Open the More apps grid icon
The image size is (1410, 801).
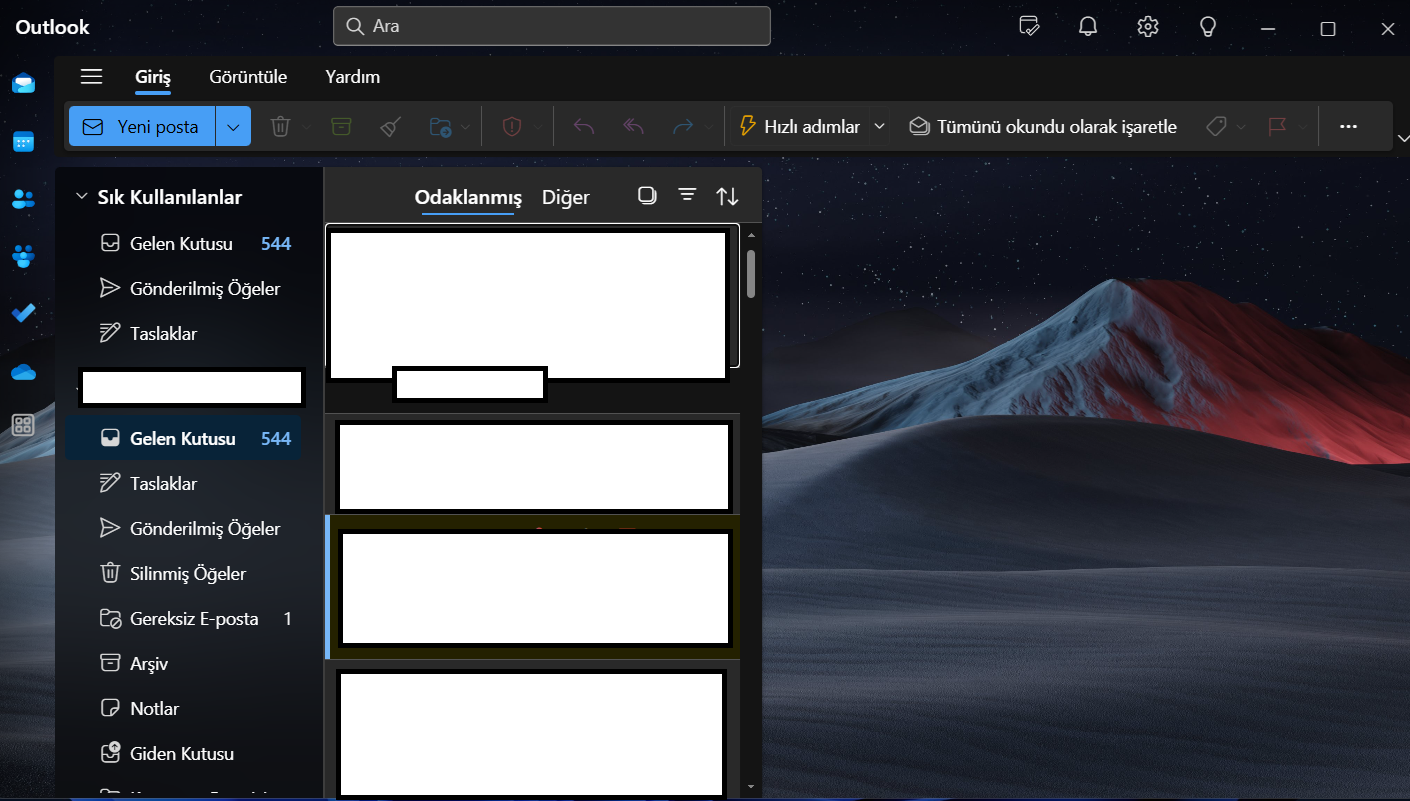pos(23,426)
